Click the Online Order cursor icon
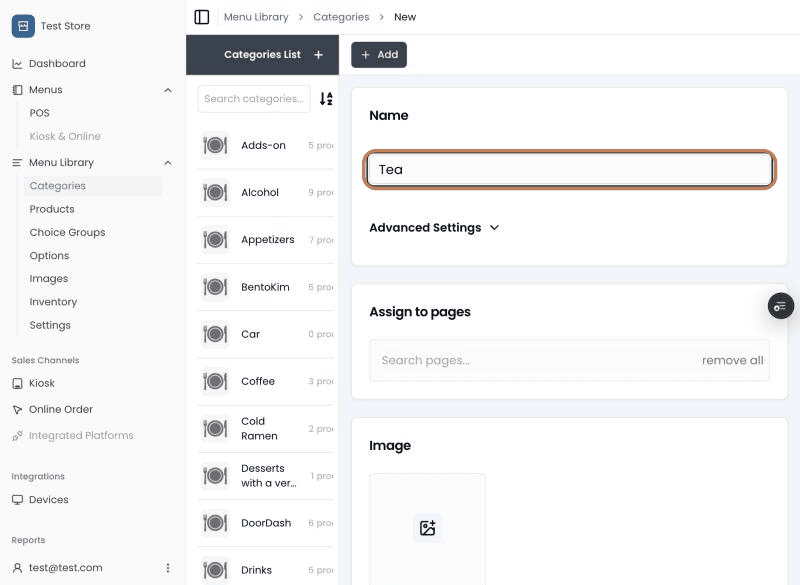 tap(17, 410)
